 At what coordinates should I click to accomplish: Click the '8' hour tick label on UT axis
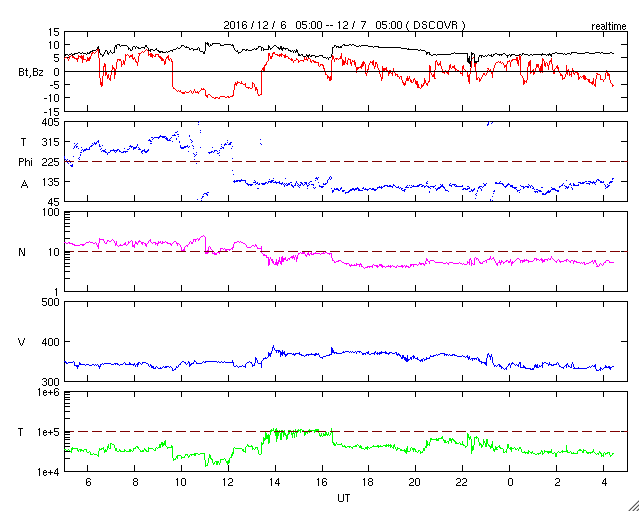pos(135,482)
